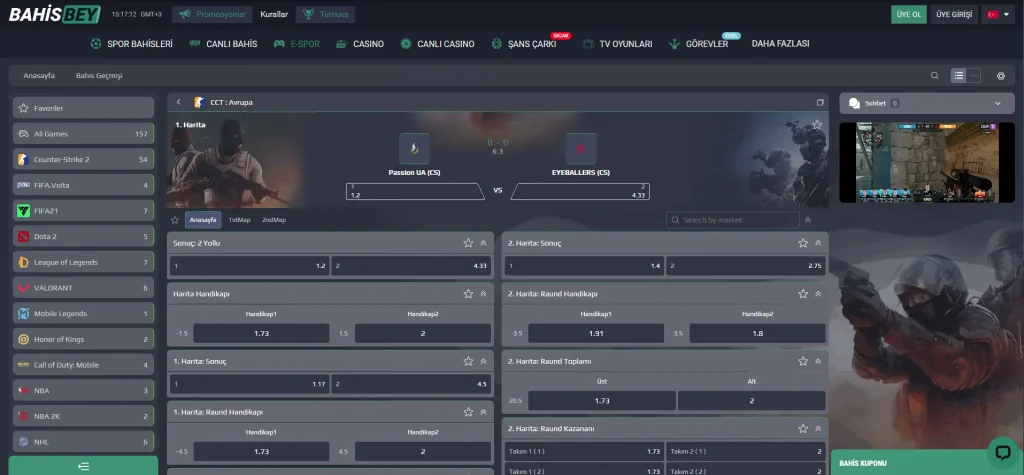Image resolution: width=1024 pixels, height=475 pixels.
Task: Collapse the sidebar with the green arrow button
Action: (x=84, y=466)
